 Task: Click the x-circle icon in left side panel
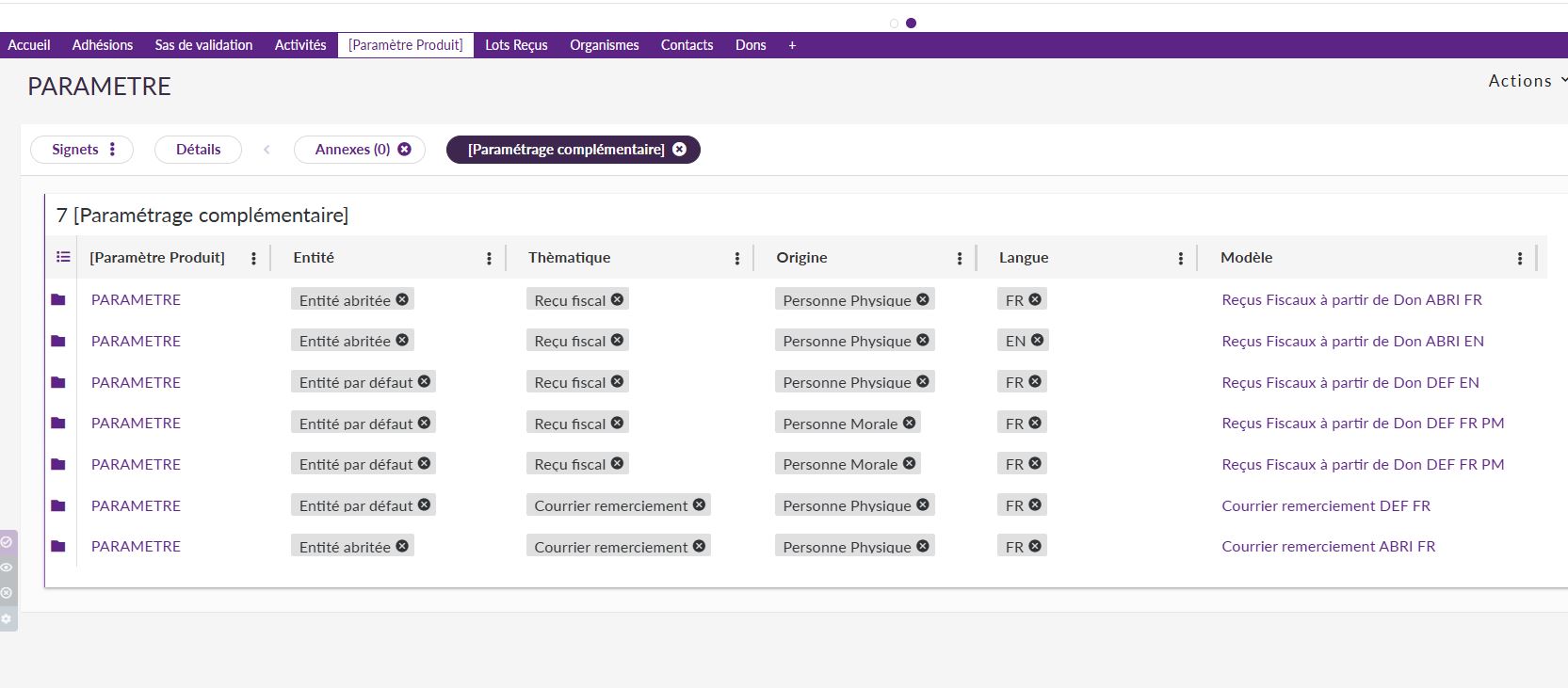(7, 593)
